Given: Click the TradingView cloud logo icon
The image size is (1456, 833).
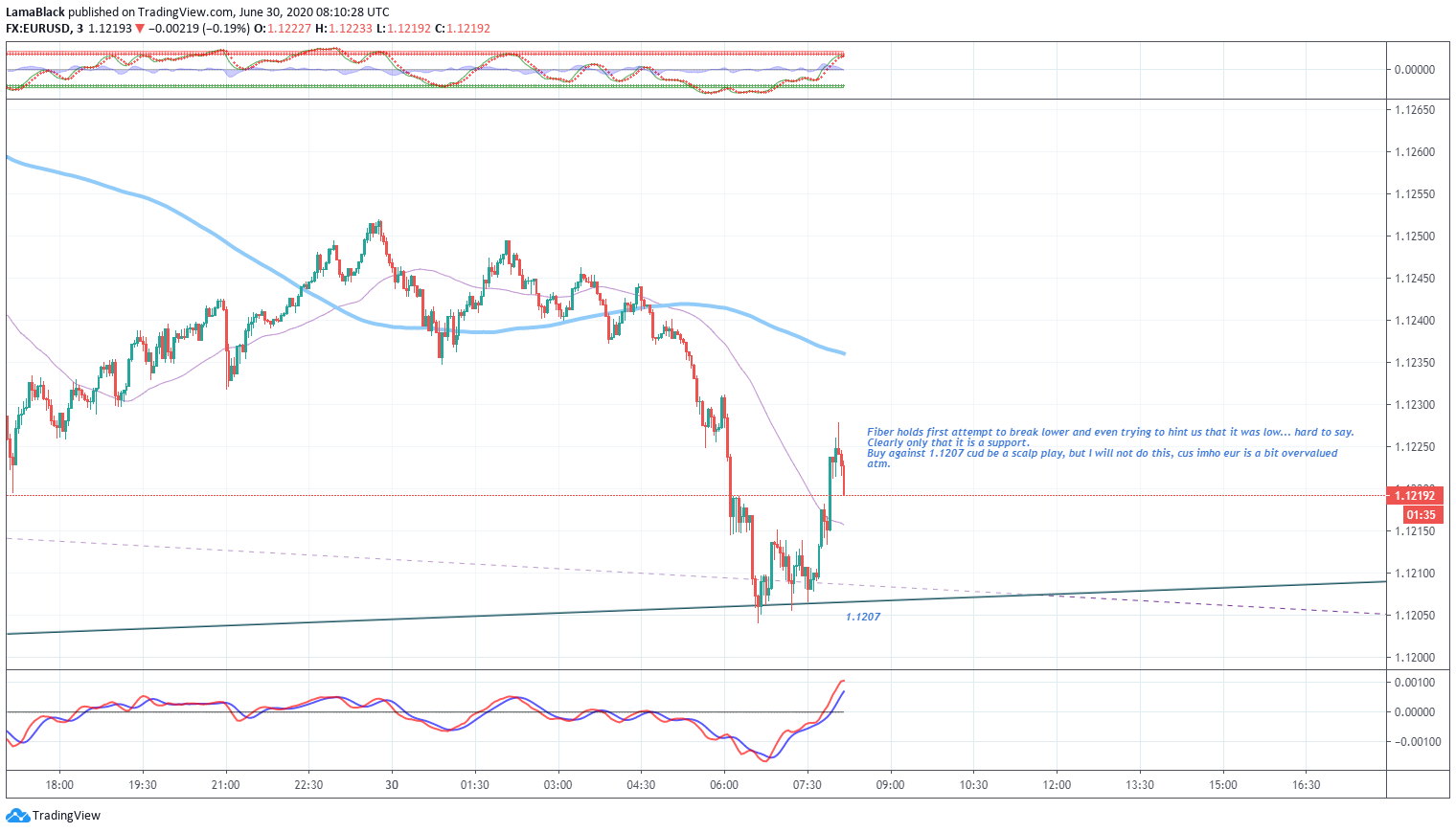Looking at the screenshot, I should point(18,816).
